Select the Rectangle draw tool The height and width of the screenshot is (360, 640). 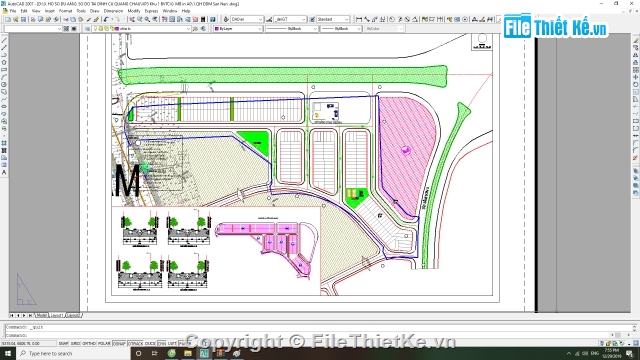tap(4, 70)
